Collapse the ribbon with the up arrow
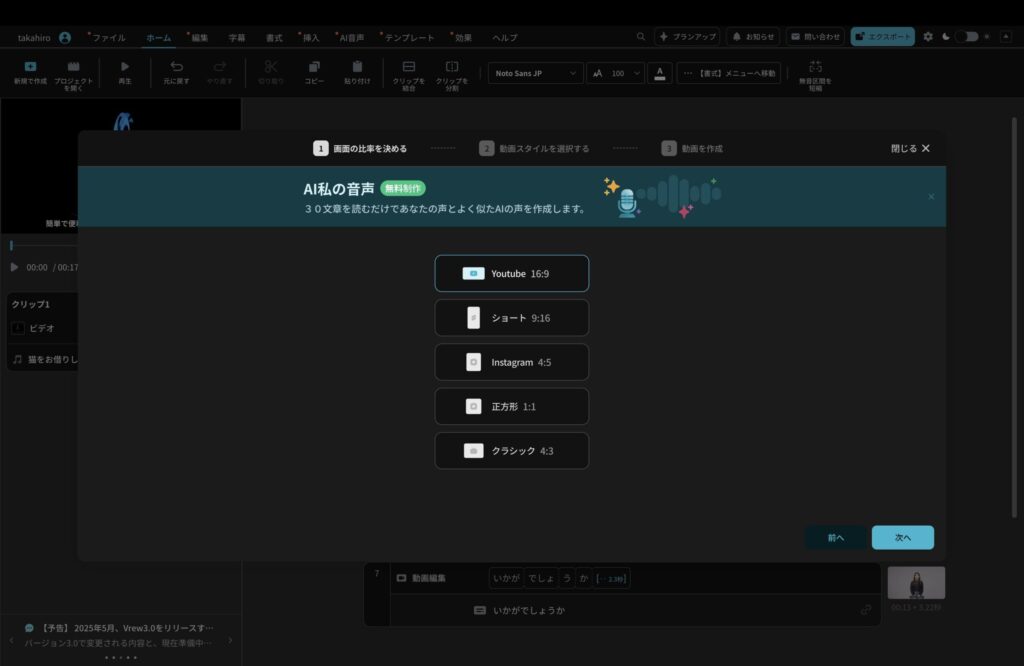 pyautogui.click(x=1006, y=37)
